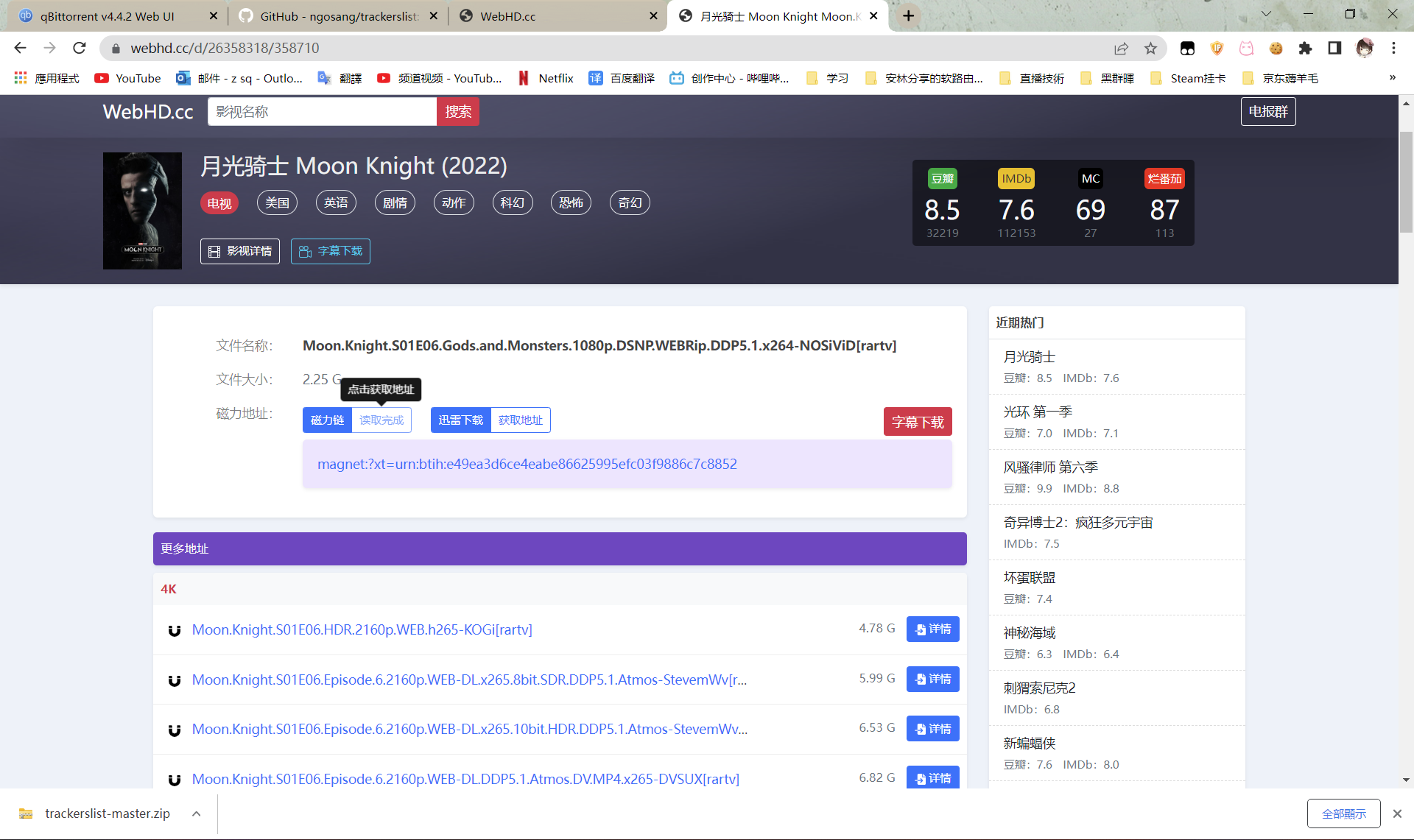Click into the 影视名称 search field
The image size is (1414, 840).
tap(322, 112)
